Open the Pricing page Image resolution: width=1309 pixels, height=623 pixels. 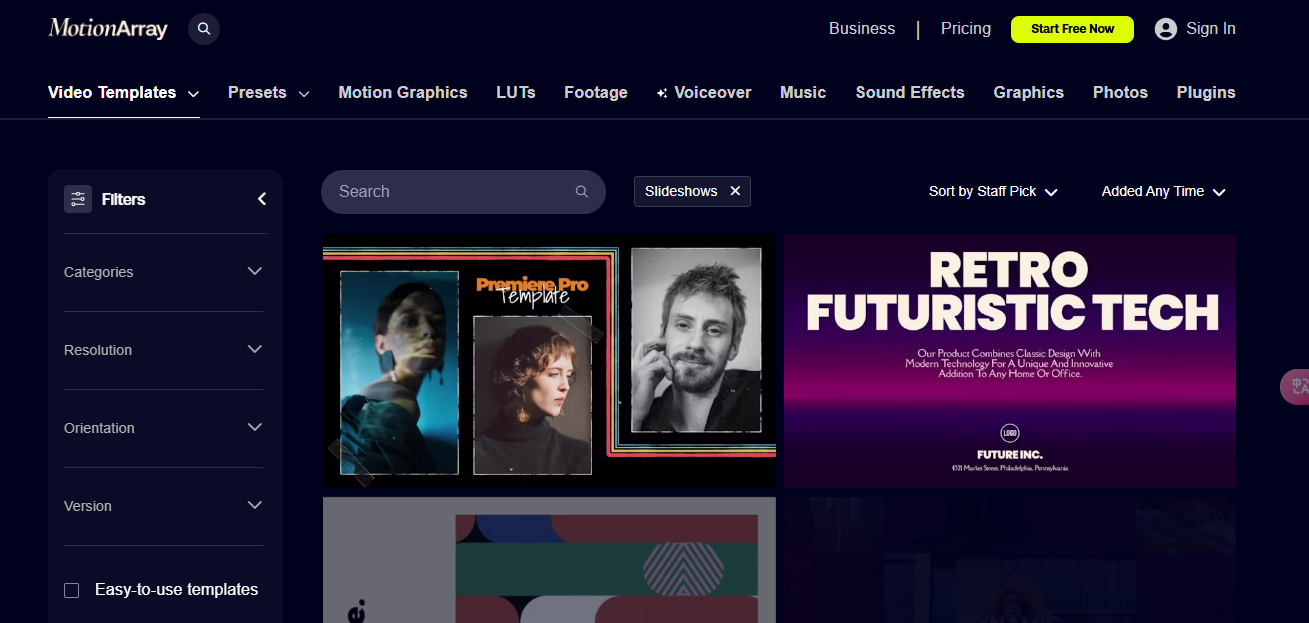click(965, 28)
